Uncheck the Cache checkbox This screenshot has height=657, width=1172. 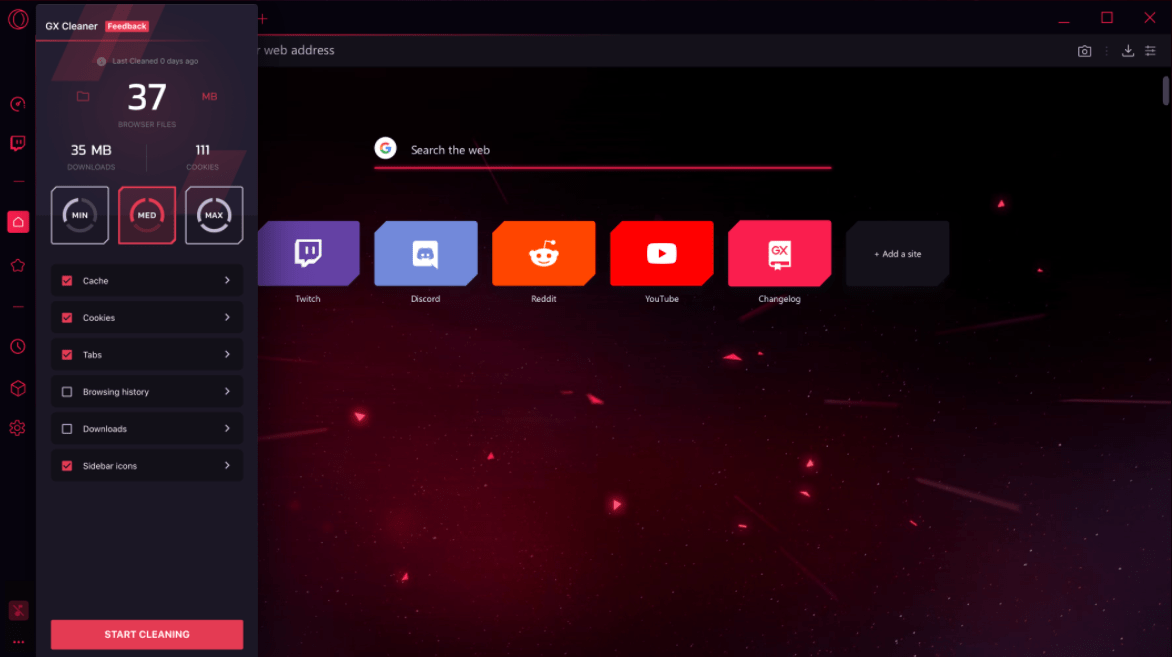click(67, 281)
